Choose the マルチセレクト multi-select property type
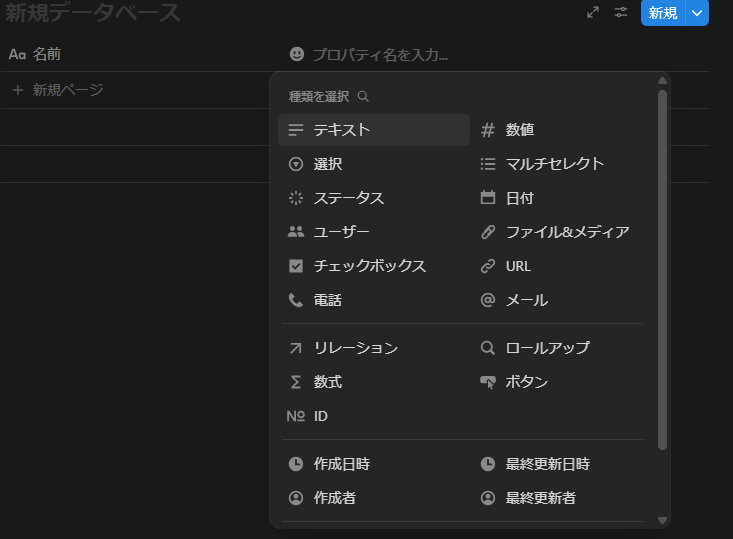This screenshot has width=733, height=539. [x=554, y=164]
